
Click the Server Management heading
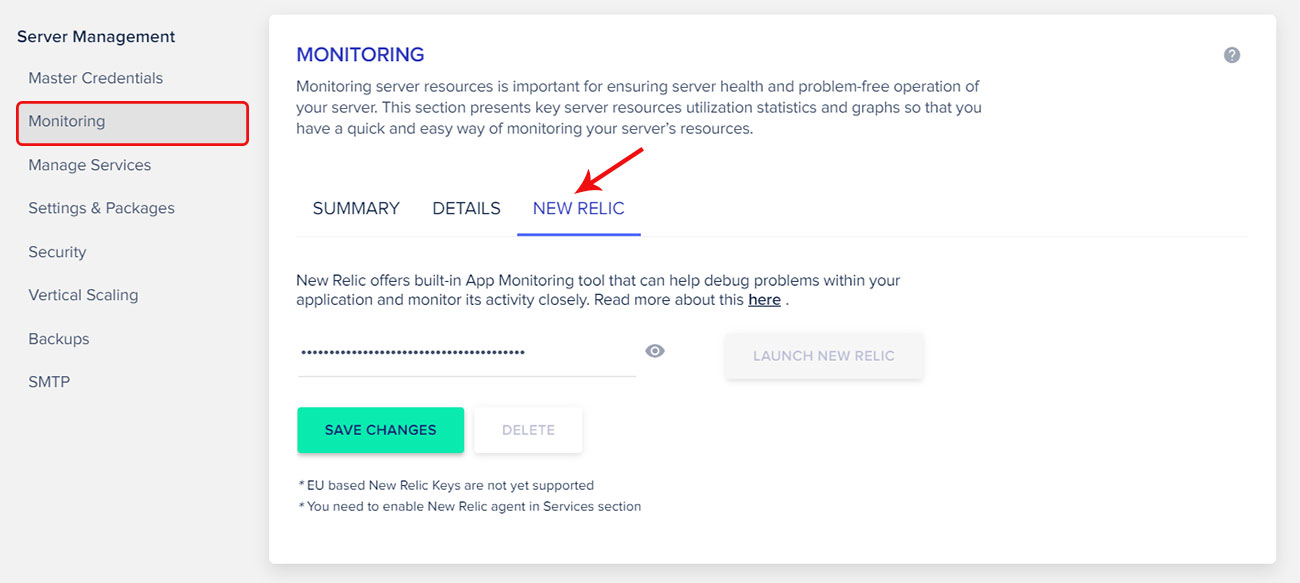click(96, 37)
